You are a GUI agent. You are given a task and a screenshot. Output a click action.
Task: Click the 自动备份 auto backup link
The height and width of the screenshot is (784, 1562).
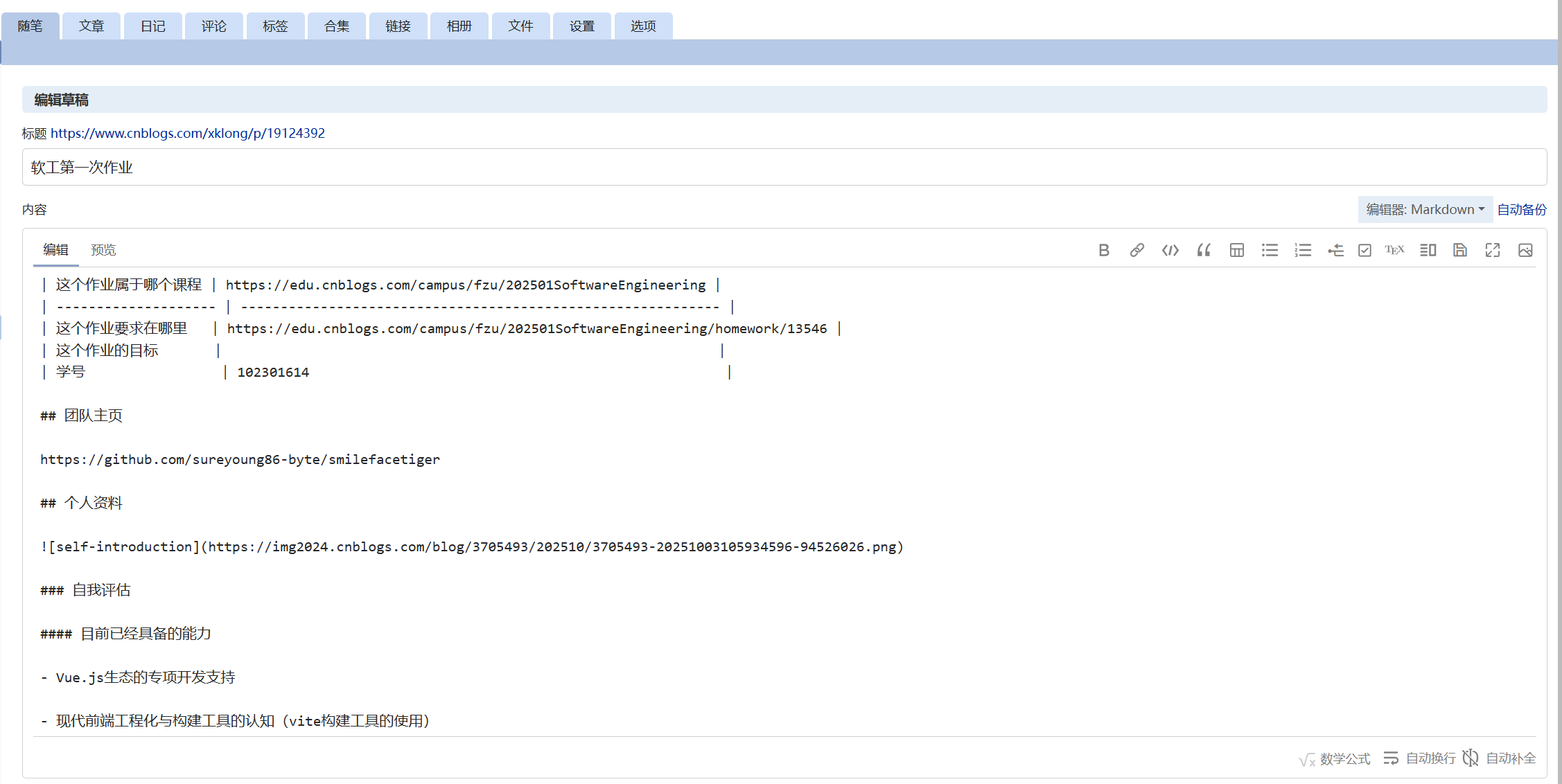[x=1522, y=209]
